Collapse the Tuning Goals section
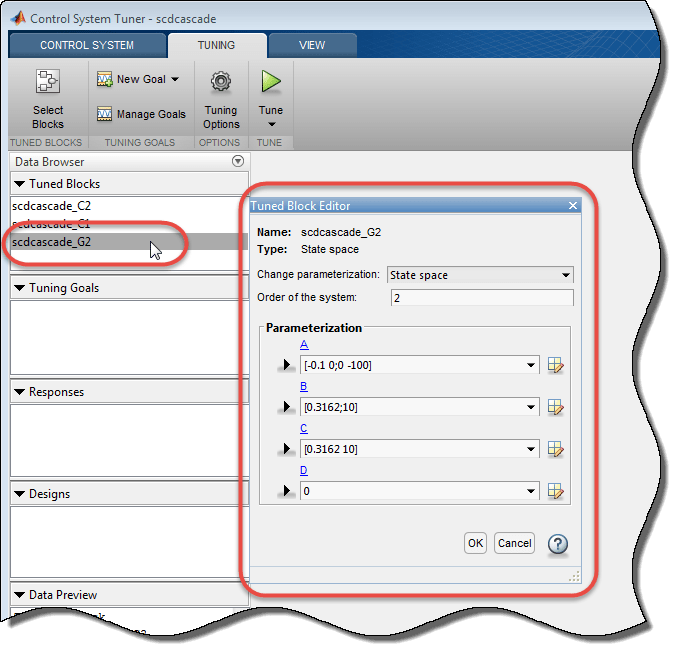677x652 pixels. [x=19, y=288]
